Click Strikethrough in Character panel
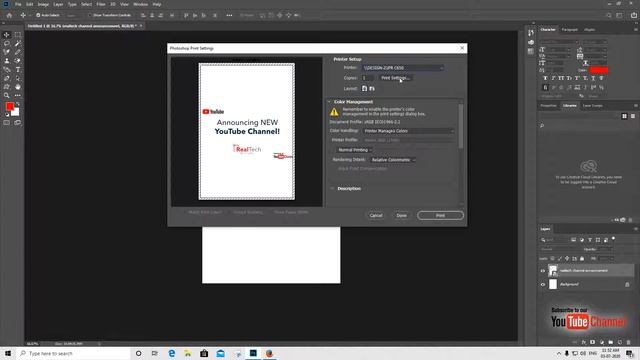The height and width of the screenshot is (360, 640). click(x=601, y=78)
